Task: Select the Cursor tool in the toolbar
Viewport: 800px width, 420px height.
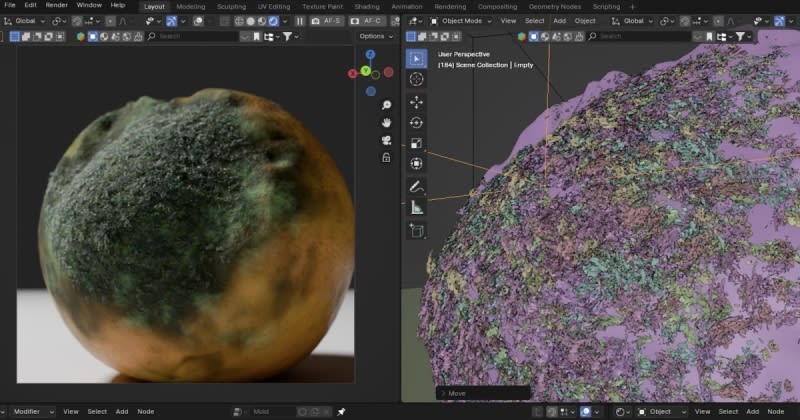Action: point(416,80)
